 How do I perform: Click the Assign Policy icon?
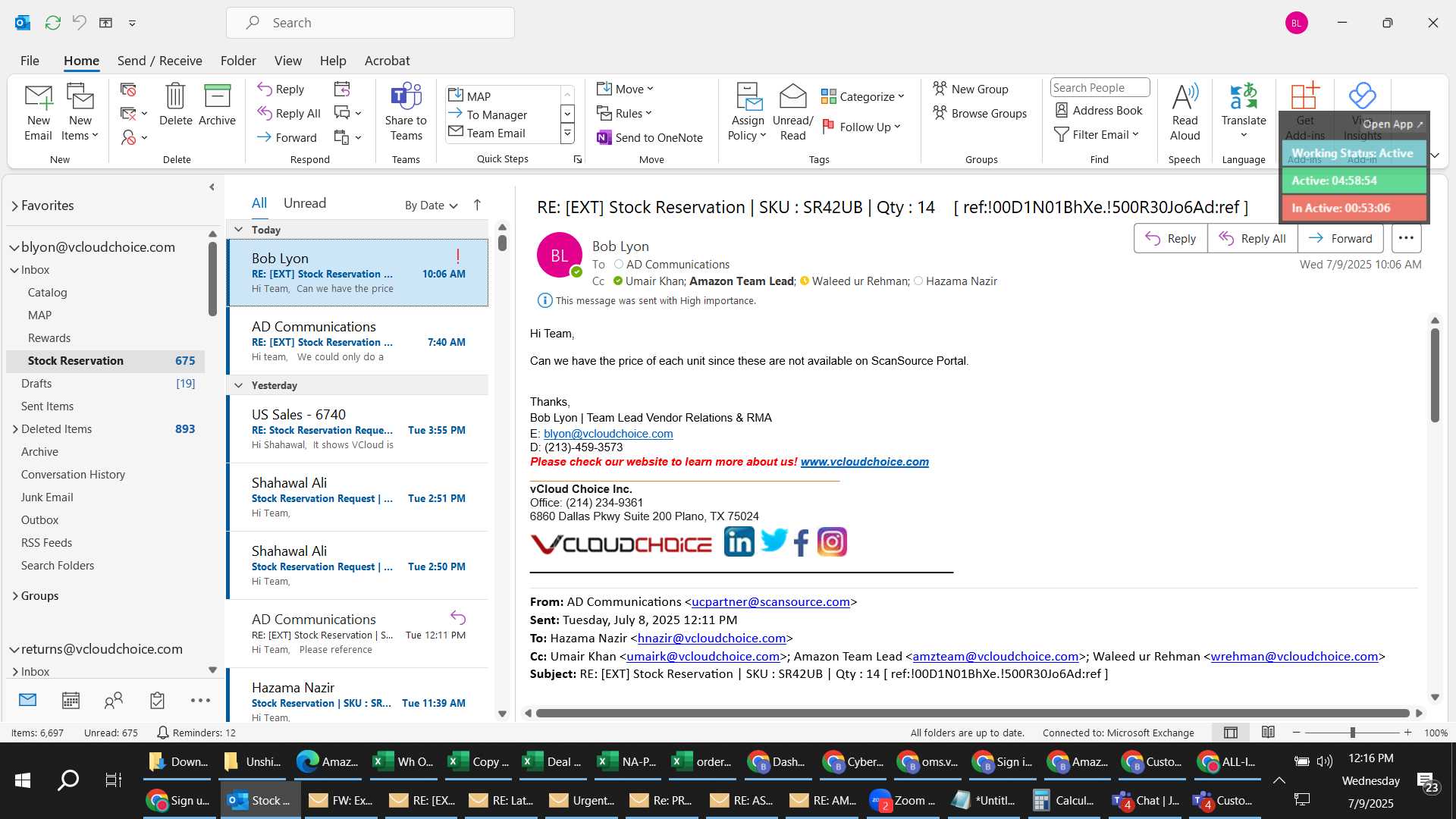click(748, 112)
